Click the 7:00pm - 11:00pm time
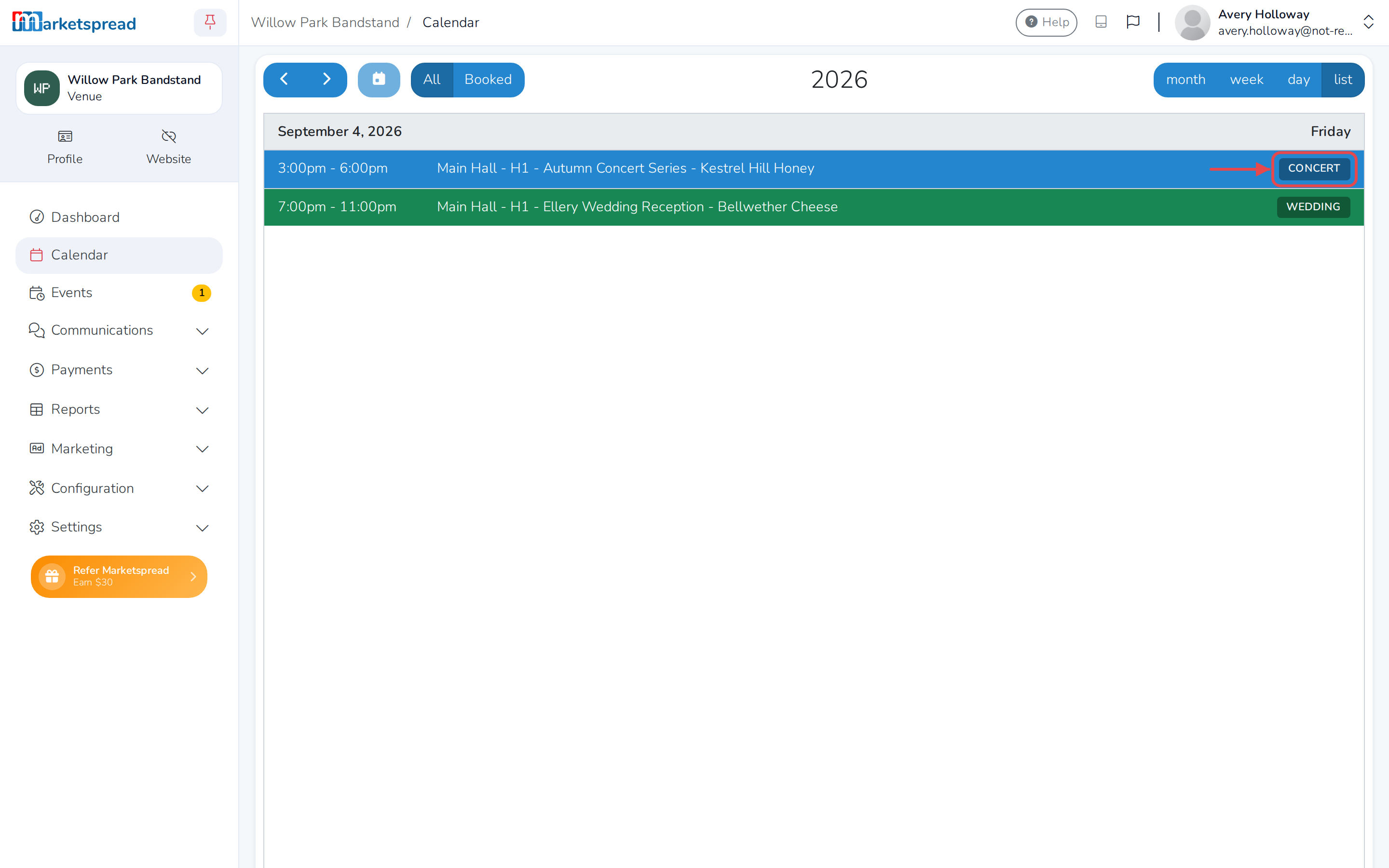The height and width of the screenshot is (868, 1389). click(337, 207)
